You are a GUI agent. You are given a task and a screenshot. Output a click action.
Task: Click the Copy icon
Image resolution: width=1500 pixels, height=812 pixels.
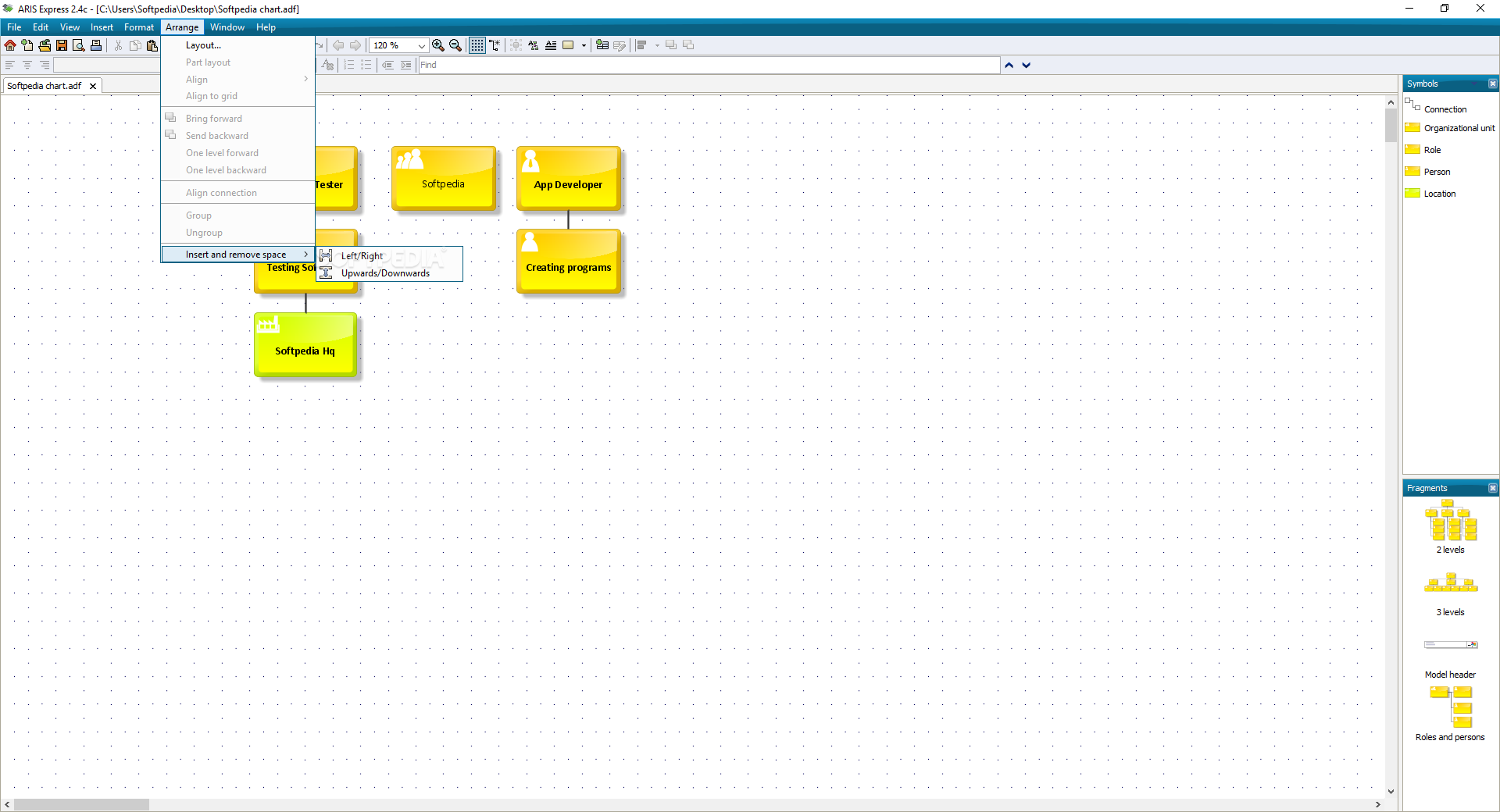135,45
